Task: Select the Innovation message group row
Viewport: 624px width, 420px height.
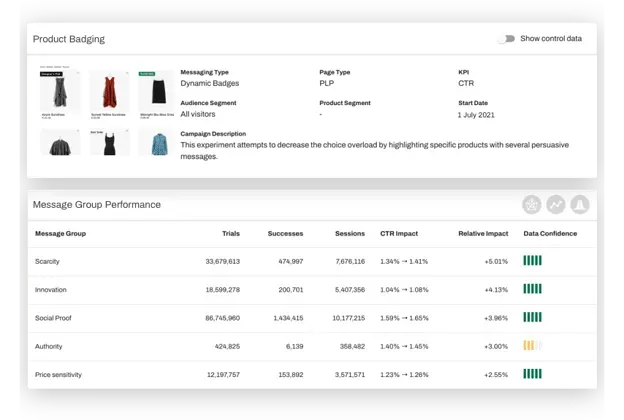Action: pos(312,290)
